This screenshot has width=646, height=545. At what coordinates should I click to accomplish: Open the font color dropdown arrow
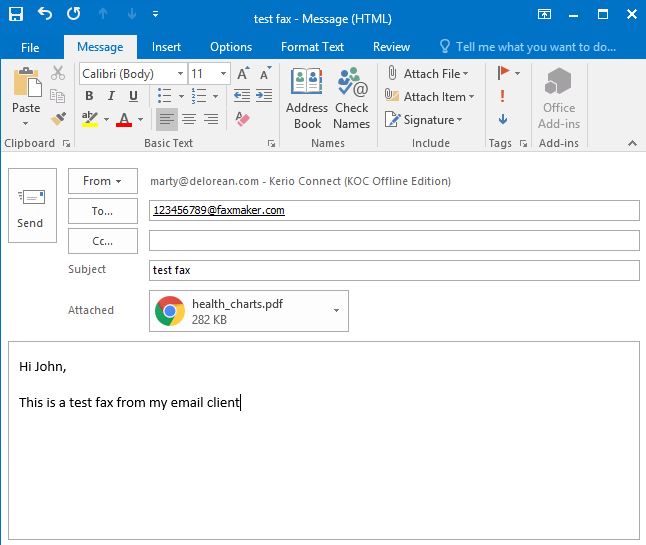[x=140, y=119]
